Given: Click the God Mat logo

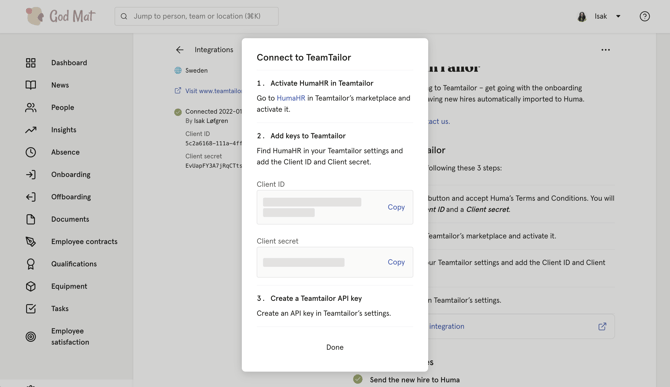Looking at the screenshot, I should tap(60, 16).
